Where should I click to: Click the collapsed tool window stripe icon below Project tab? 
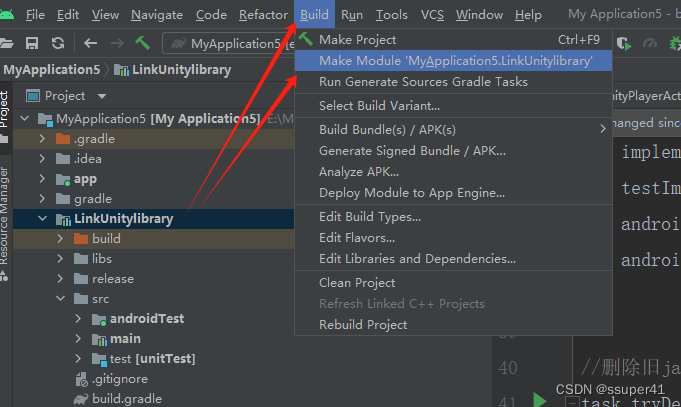point(4,139)
